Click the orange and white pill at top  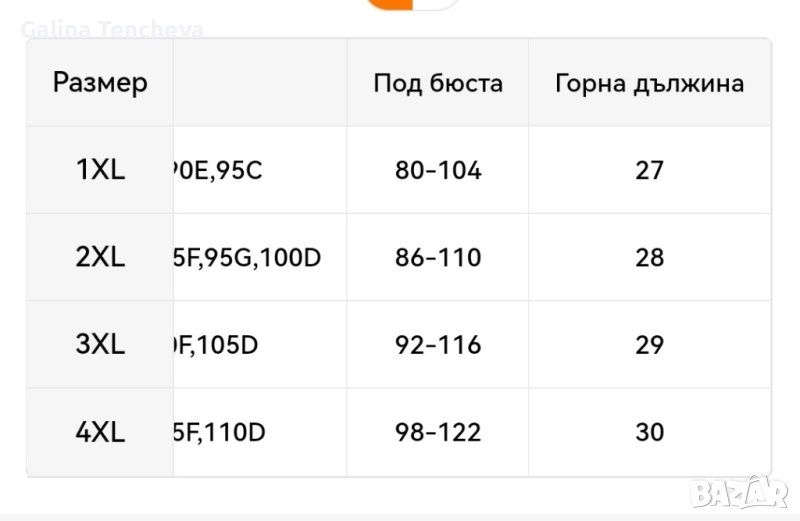tap(412, 4)
